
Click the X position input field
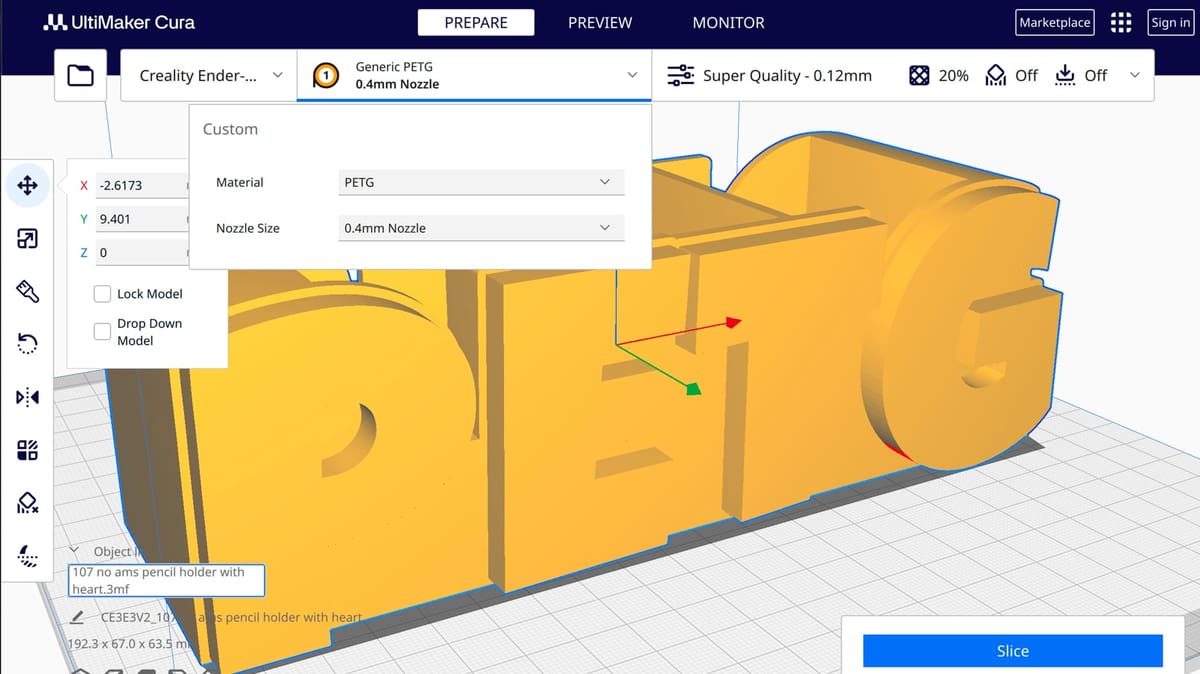pyautogui.click(x=141, y=185)
